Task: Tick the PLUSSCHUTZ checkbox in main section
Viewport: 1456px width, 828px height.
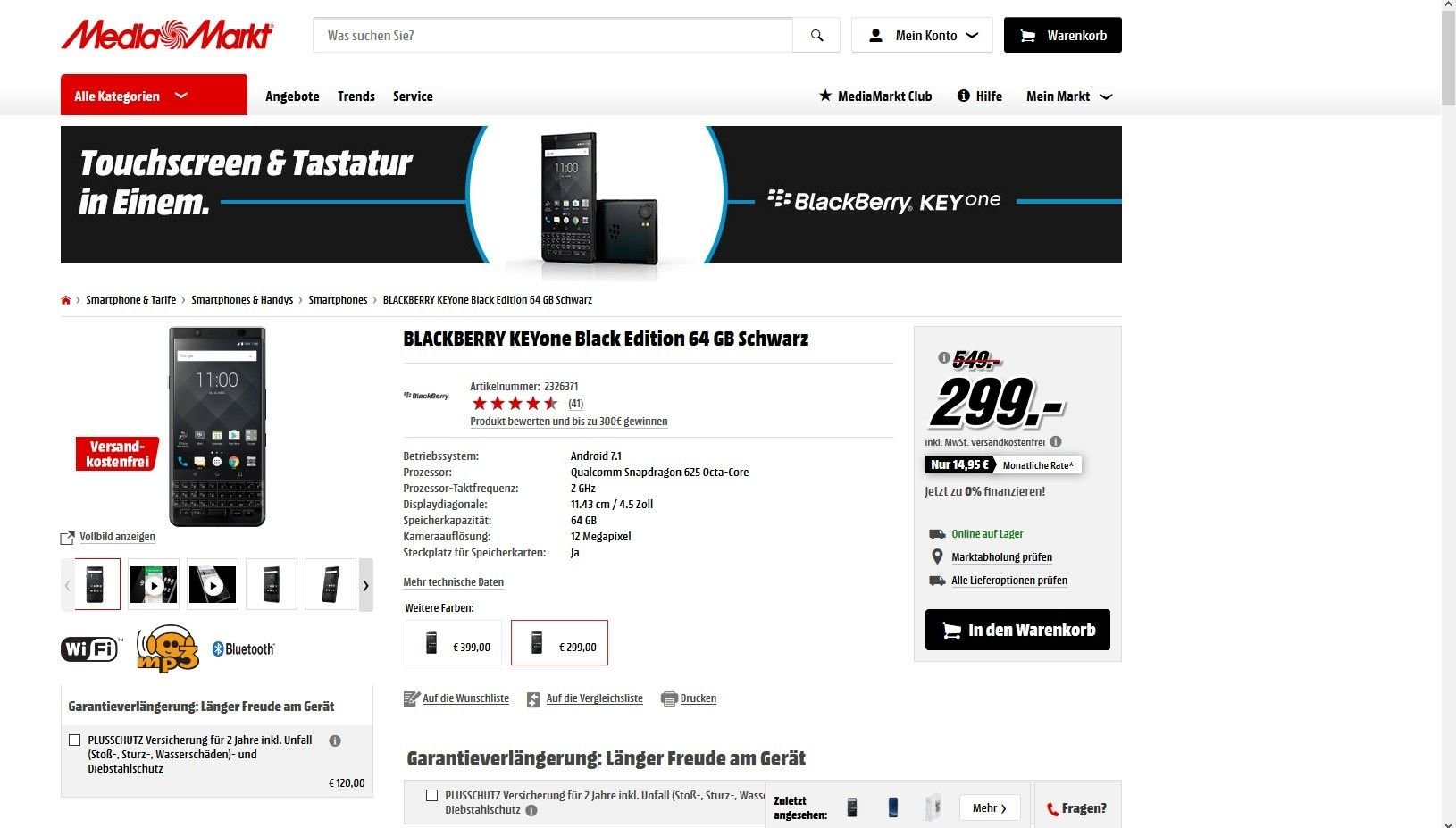Action: point(432,795)
